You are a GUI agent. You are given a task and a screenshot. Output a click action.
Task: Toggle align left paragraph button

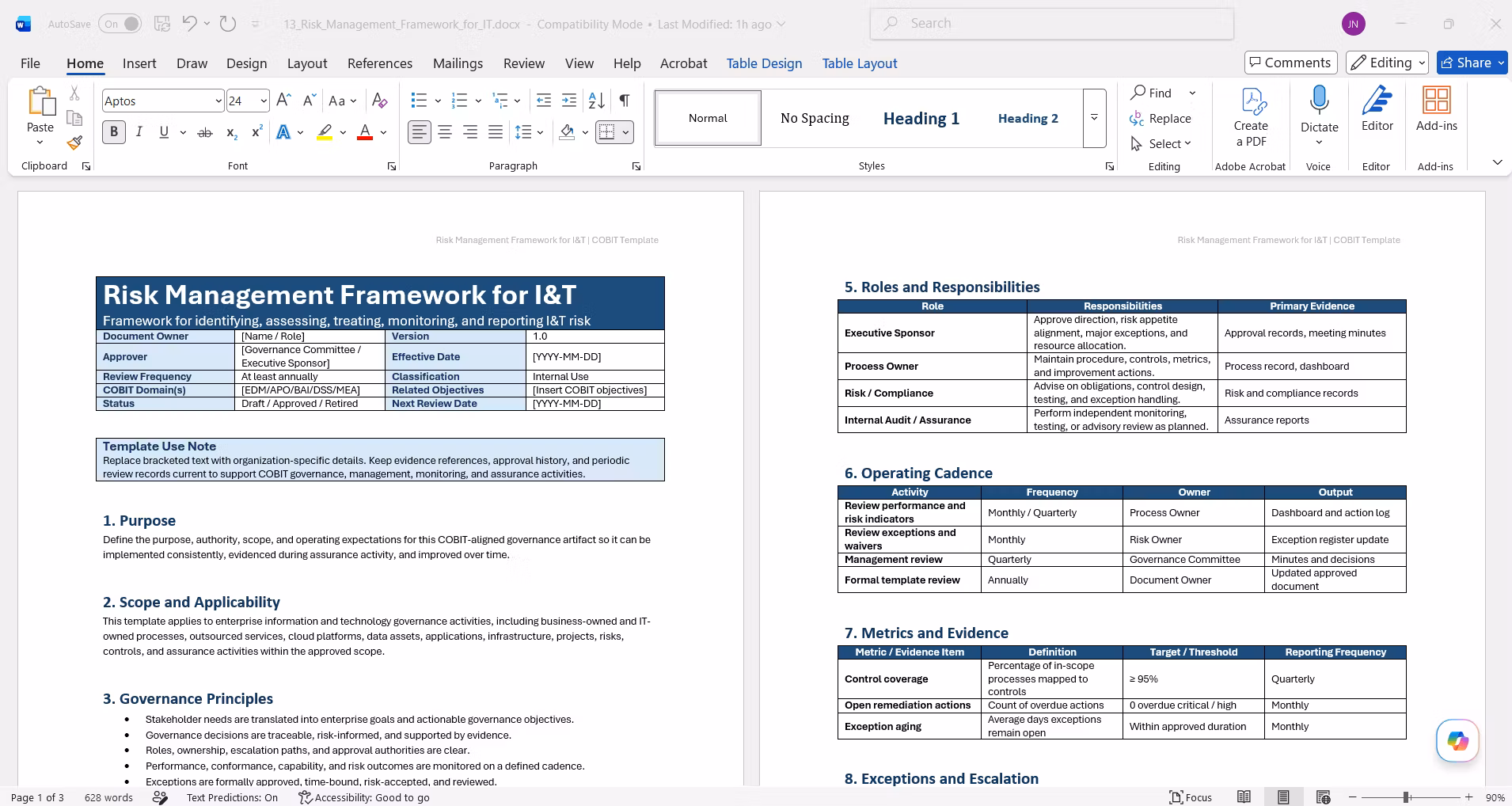[x=420, y=132]
